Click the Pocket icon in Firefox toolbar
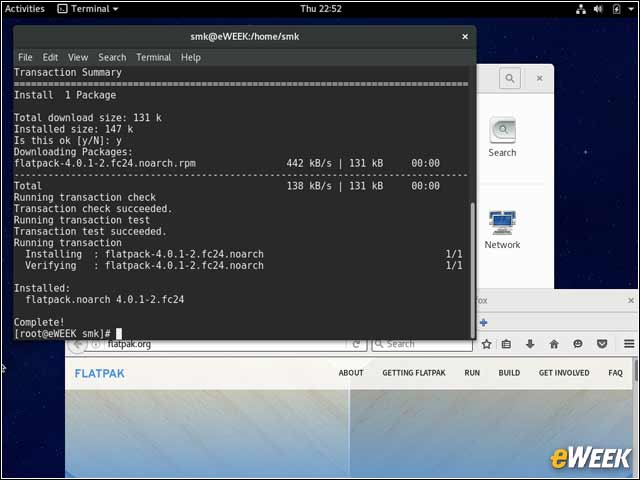This screenshot has width=640, height=480. coord(602,344)
